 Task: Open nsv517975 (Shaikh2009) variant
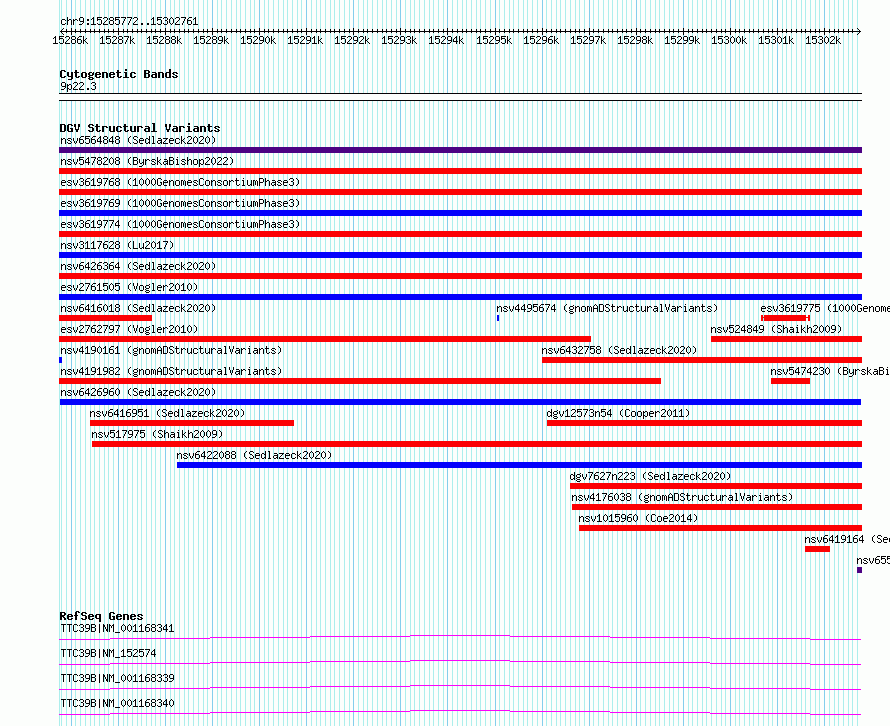[157, 434]
